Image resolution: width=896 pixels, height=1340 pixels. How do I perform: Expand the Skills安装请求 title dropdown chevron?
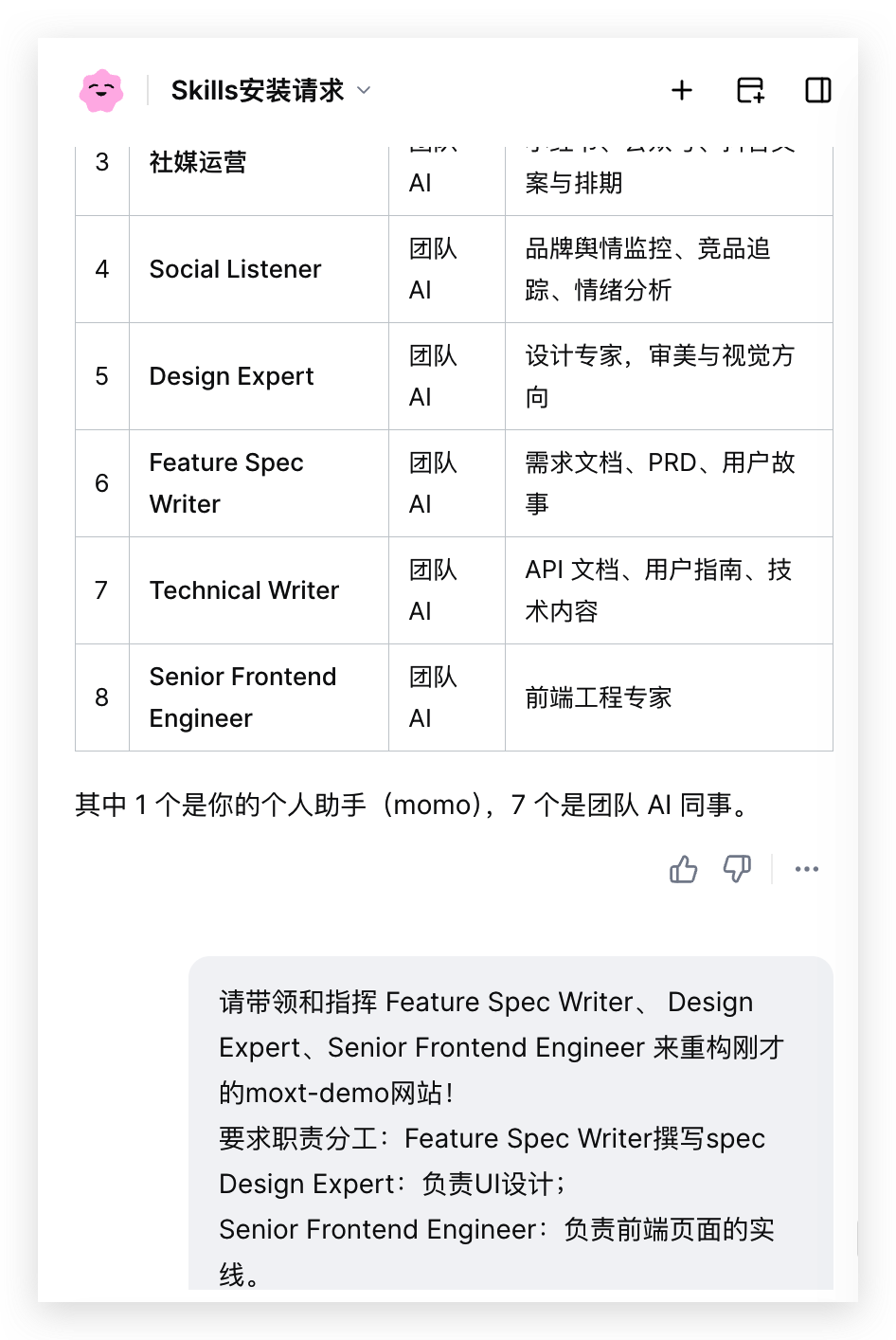[364, 91]
